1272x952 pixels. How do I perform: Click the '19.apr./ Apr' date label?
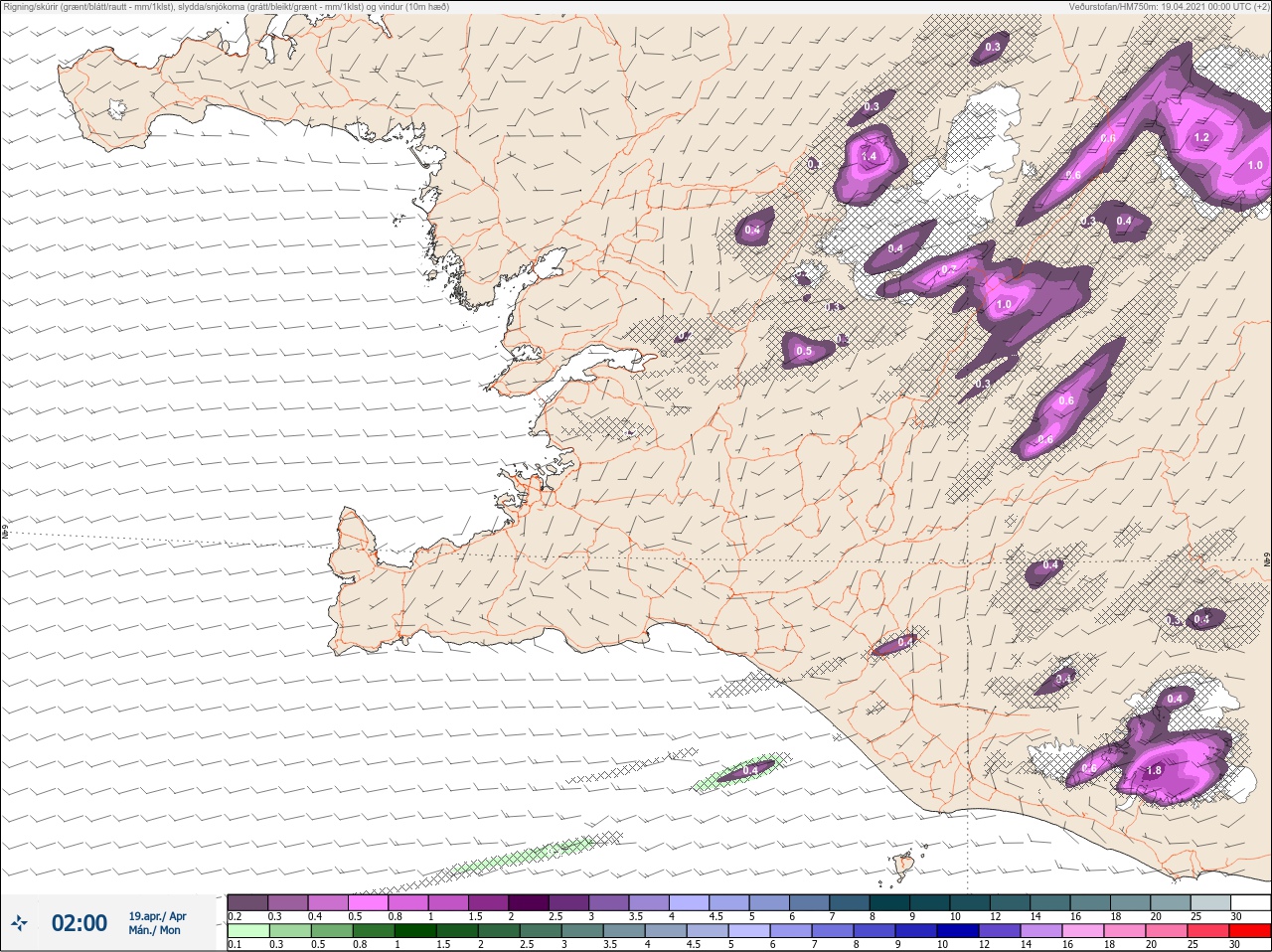pyautogui.click(x=157, y=916)
